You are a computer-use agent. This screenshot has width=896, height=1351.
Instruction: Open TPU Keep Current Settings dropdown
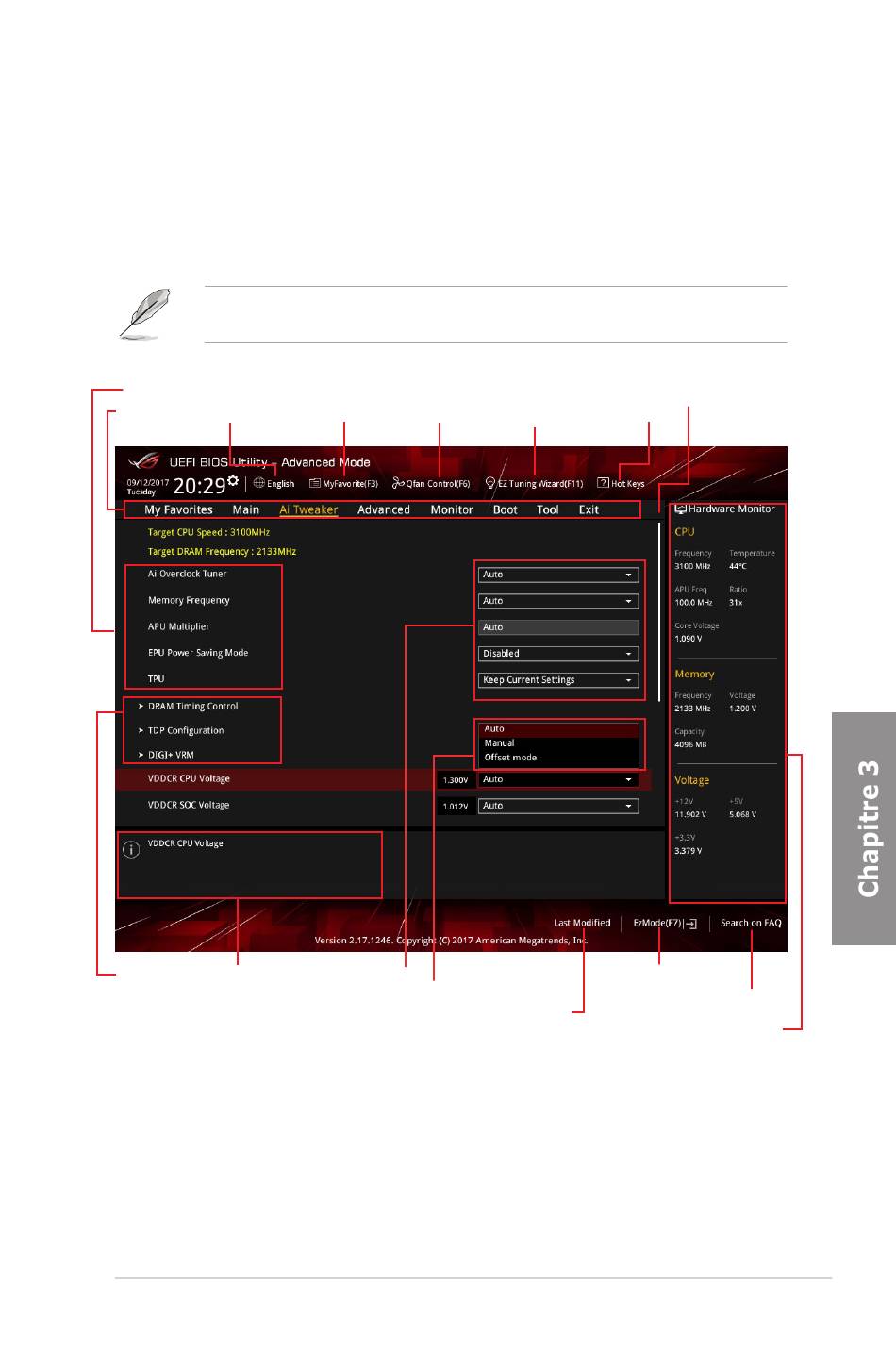click(x=558, y=680)
